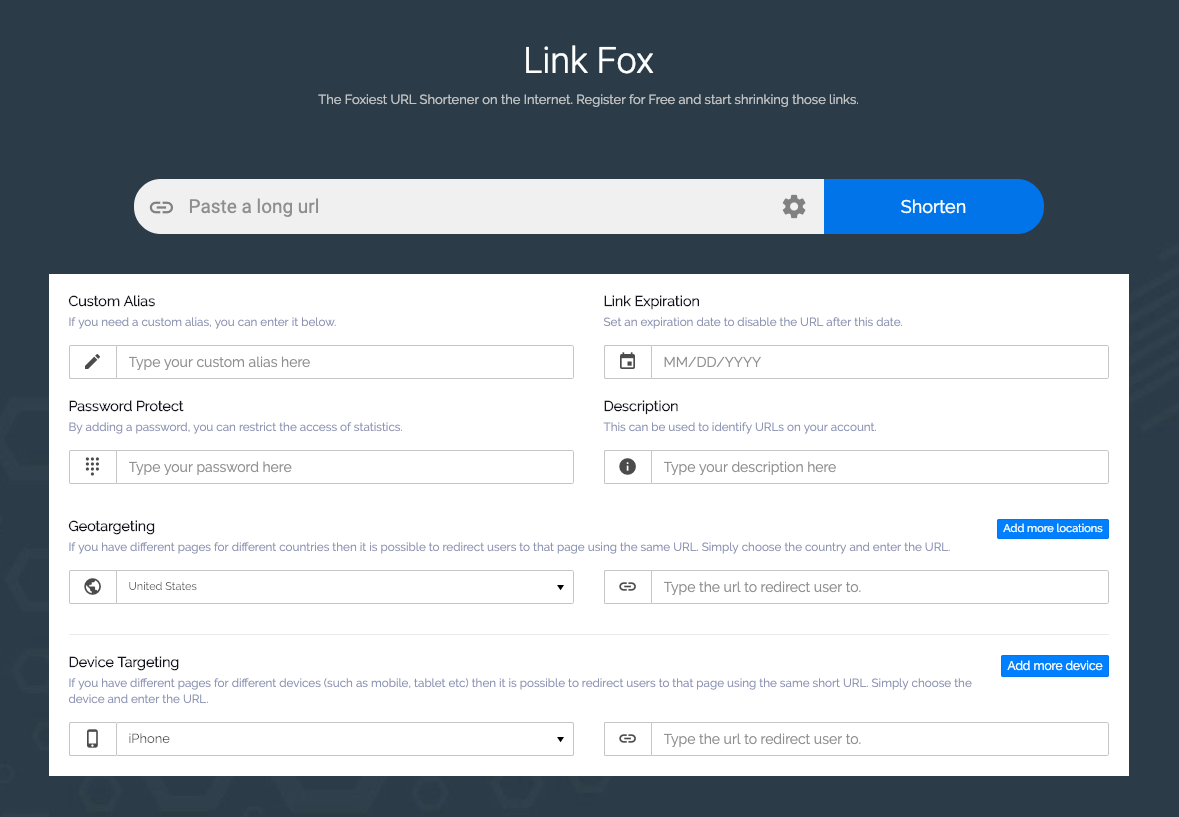Click the link icon inside the long URL field

[x=160, y=206]
